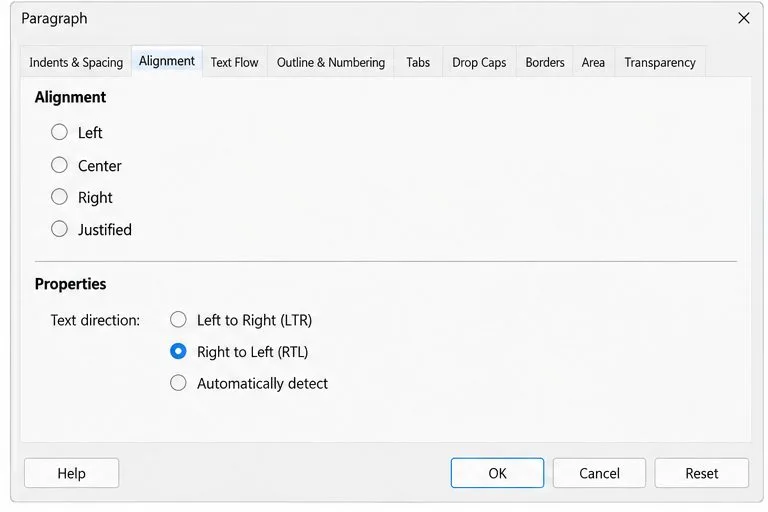Switch to the Transparency tab
The image size is (768, 512).
[x=660, y=62]
